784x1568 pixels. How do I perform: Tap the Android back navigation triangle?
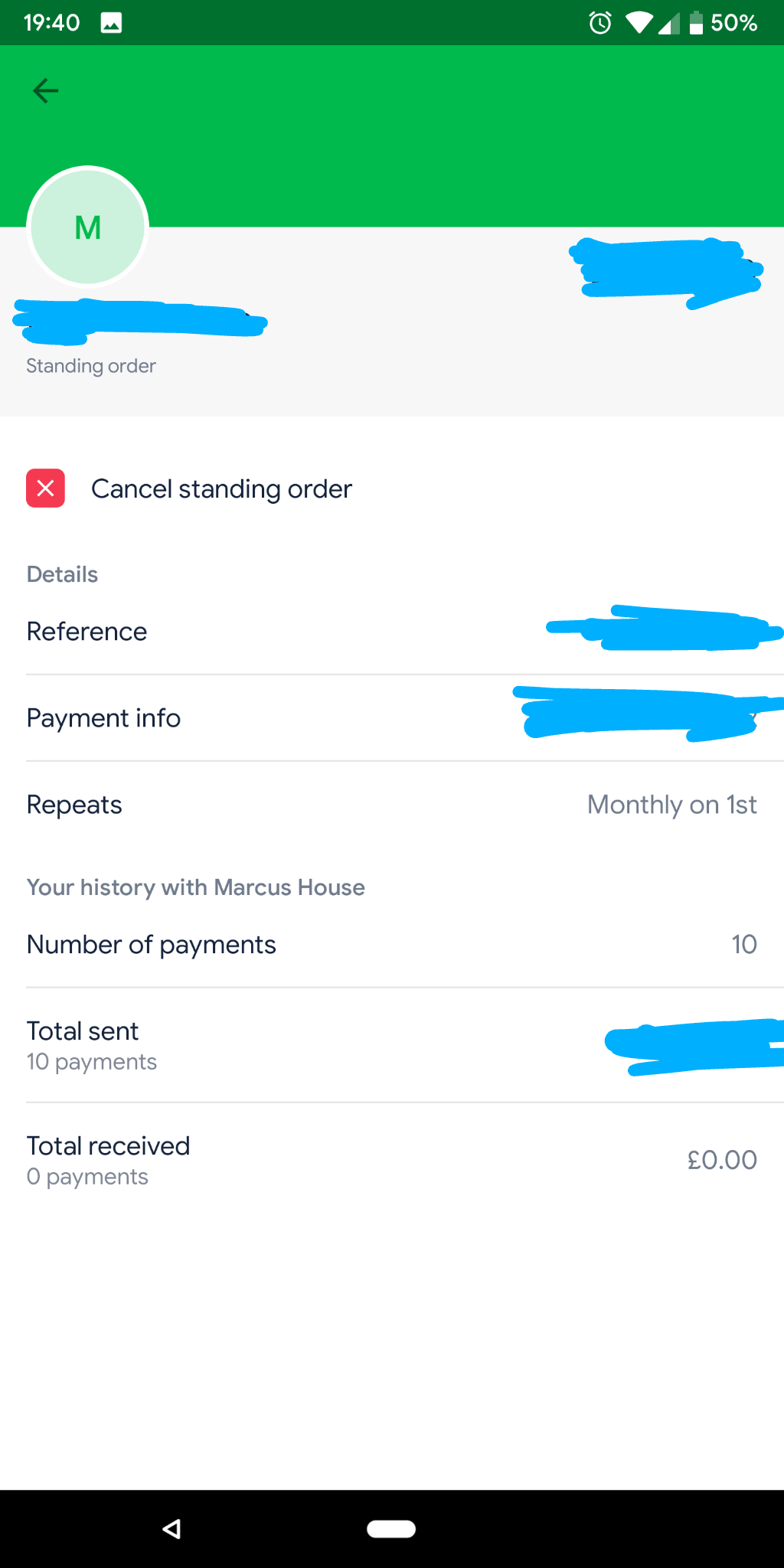[172, 1529]
